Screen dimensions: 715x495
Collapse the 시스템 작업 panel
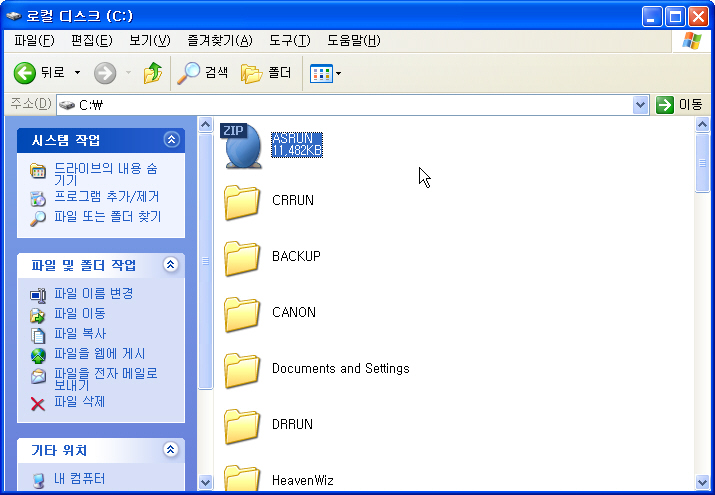[171, 139]
